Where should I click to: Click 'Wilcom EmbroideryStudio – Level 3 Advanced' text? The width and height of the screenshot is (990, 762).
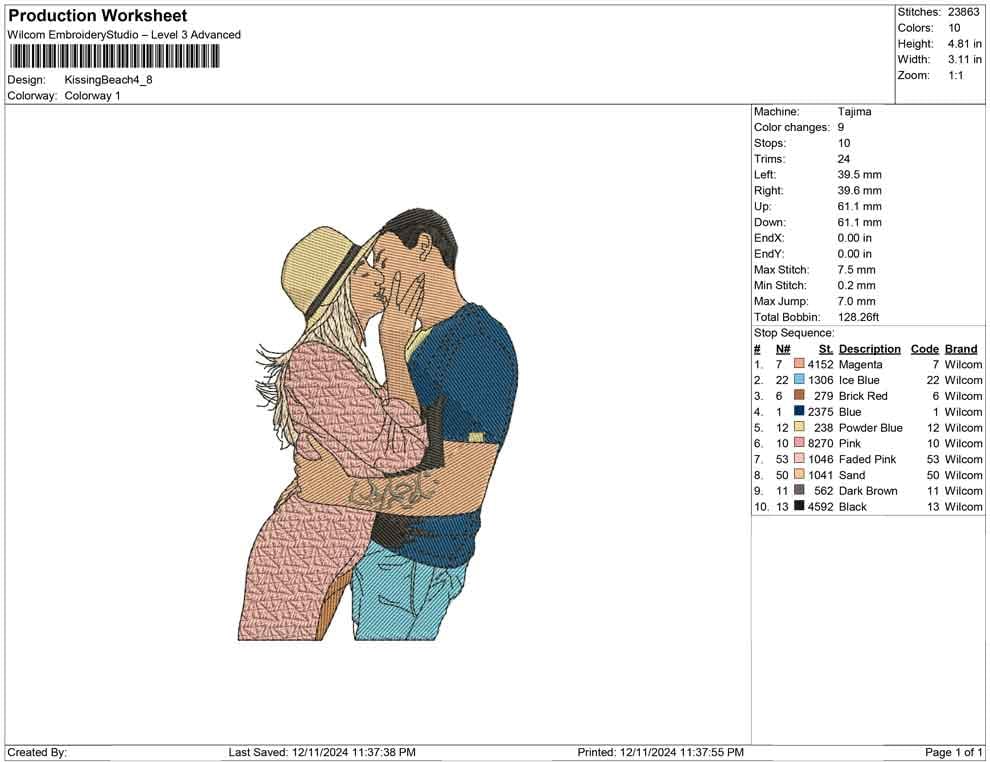pyautogui.click(x=124, y=35)
